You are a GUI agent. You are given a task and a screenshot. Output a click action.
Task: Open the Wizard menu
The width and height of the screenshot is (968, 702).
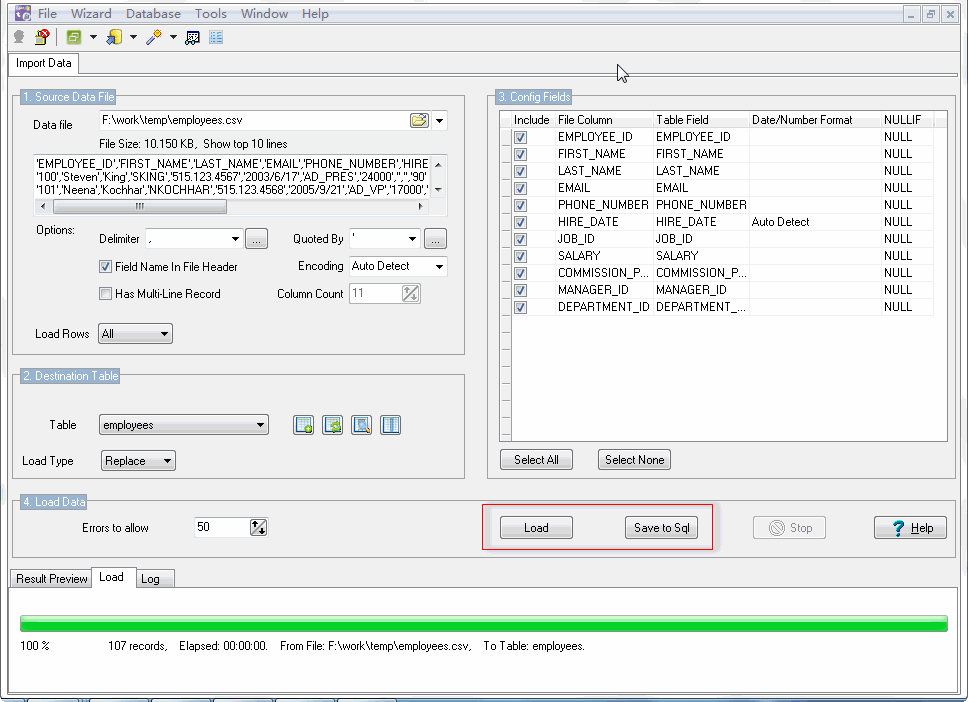[91, 14]
